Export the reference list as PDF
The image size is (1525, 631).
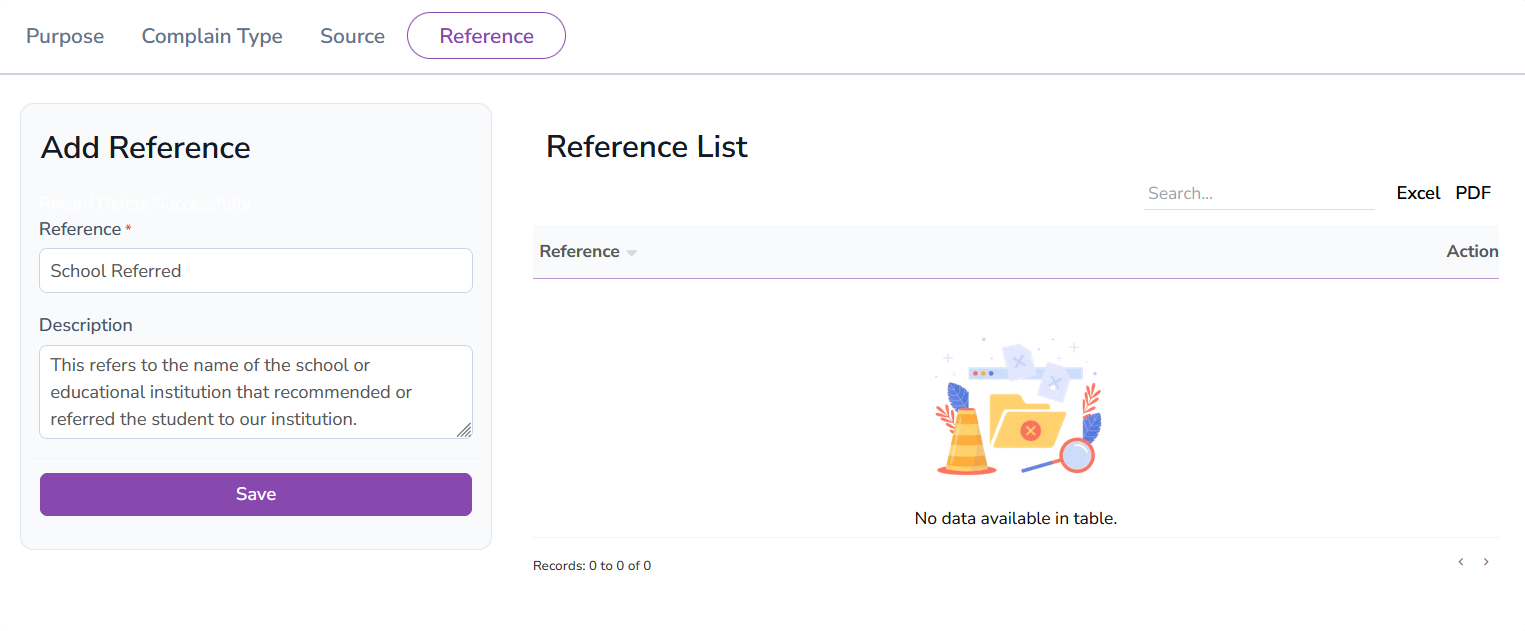pyautogui.click(x=1473, y=192)
